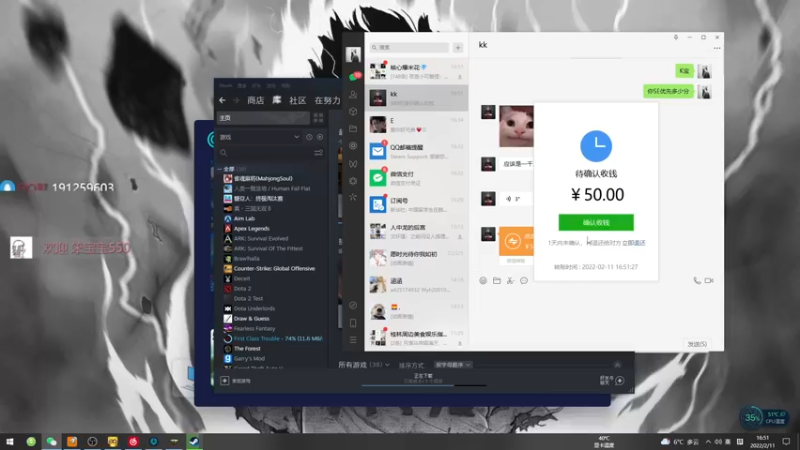Open the Steam Community tab (社区)
The image size is (800, 450).
coord(297,101)
